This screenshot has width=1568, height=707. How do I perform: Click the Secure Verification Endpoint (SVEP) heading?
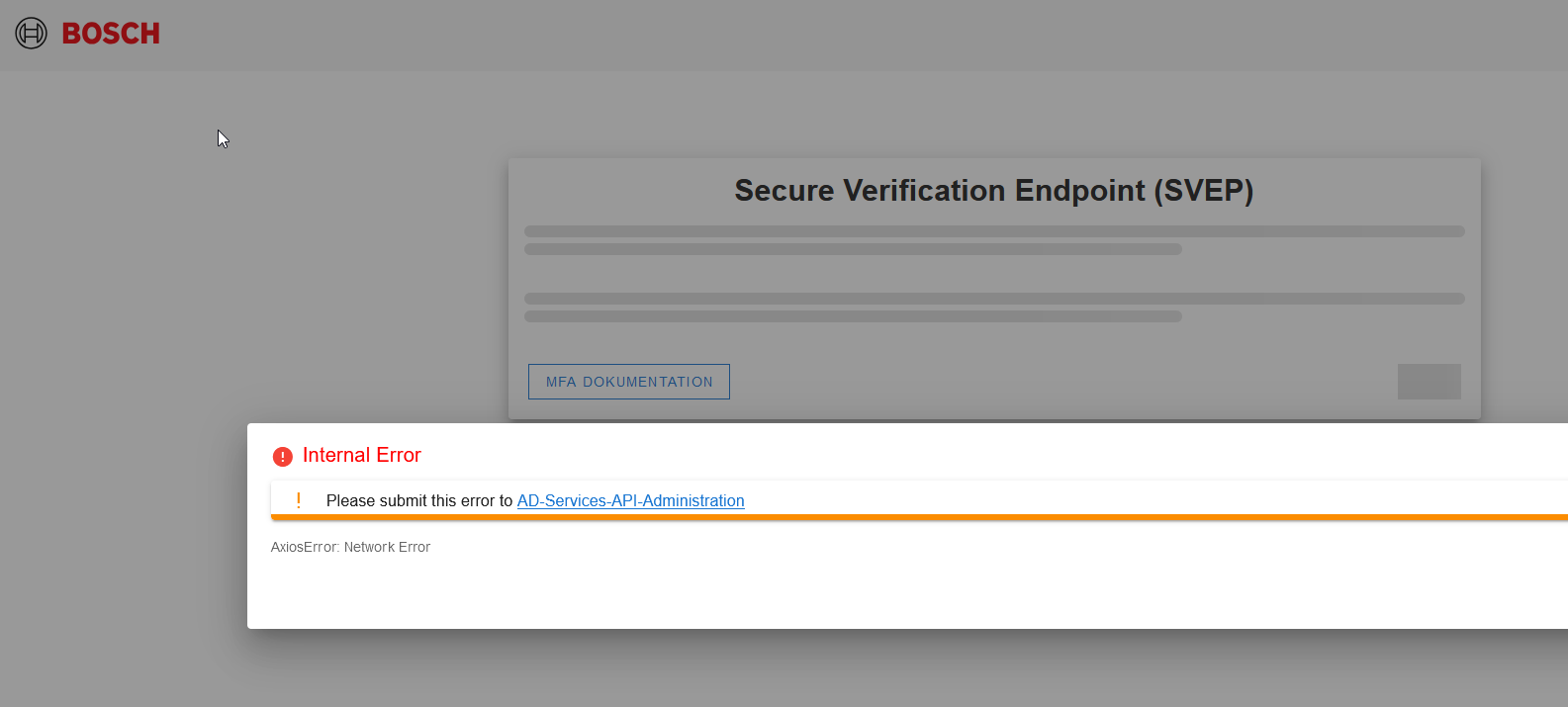coord(994,190)
